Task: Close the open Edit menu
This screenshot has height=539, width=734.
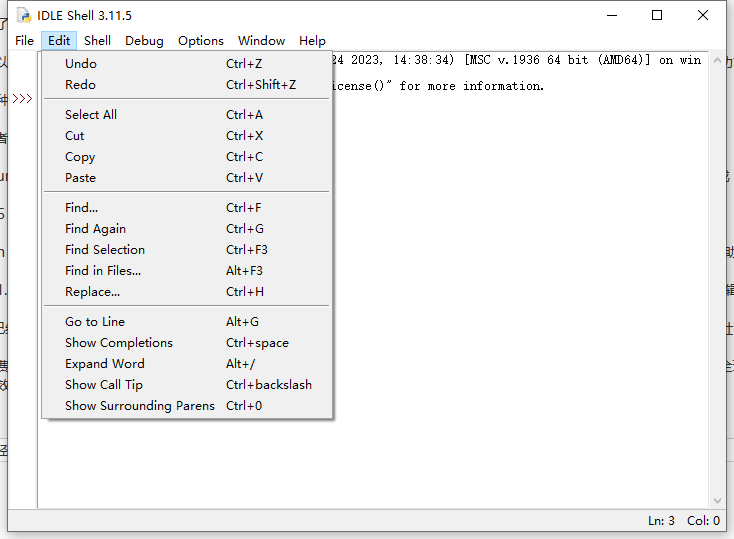Action: (x=59, y=41)
